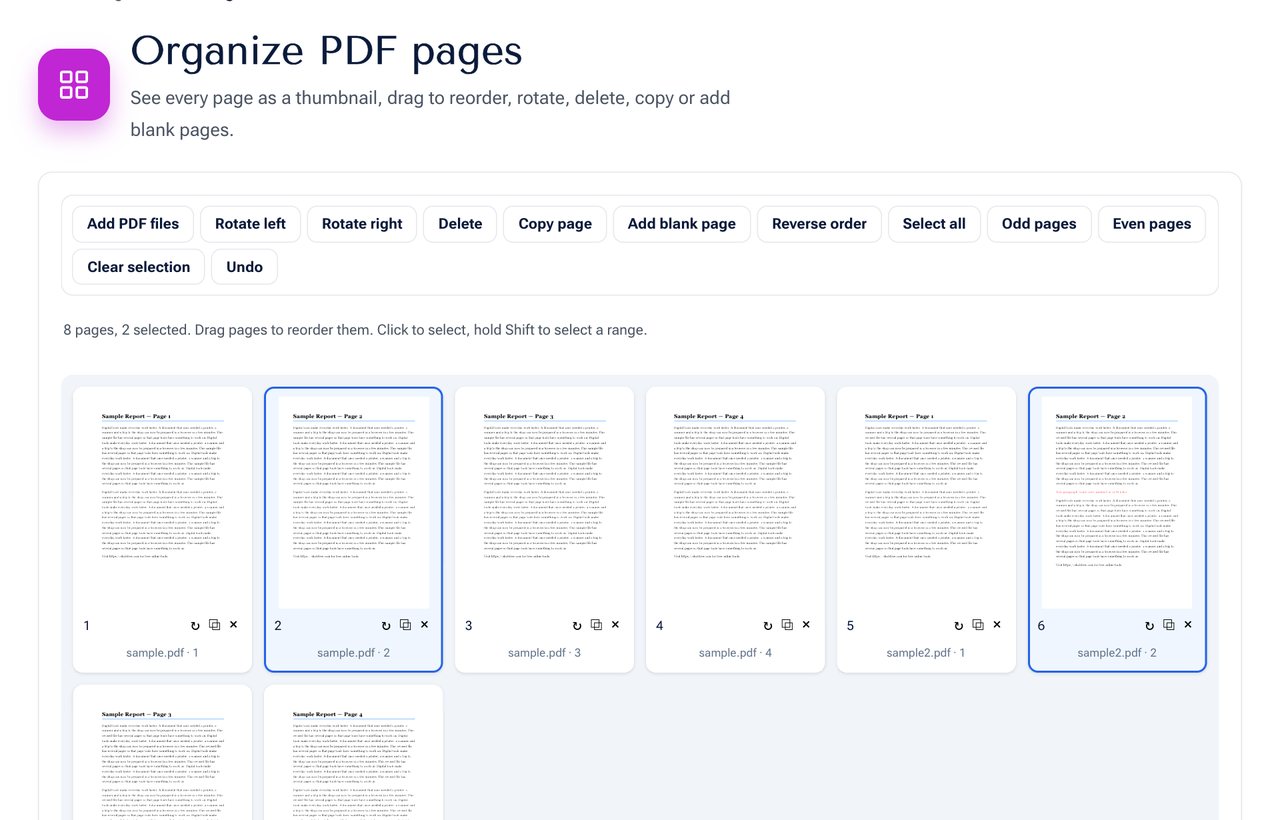Click the '8 pages, 2 selected' status text
The width and height of the screenshot is (1280, 820).
tap(126, 330)
